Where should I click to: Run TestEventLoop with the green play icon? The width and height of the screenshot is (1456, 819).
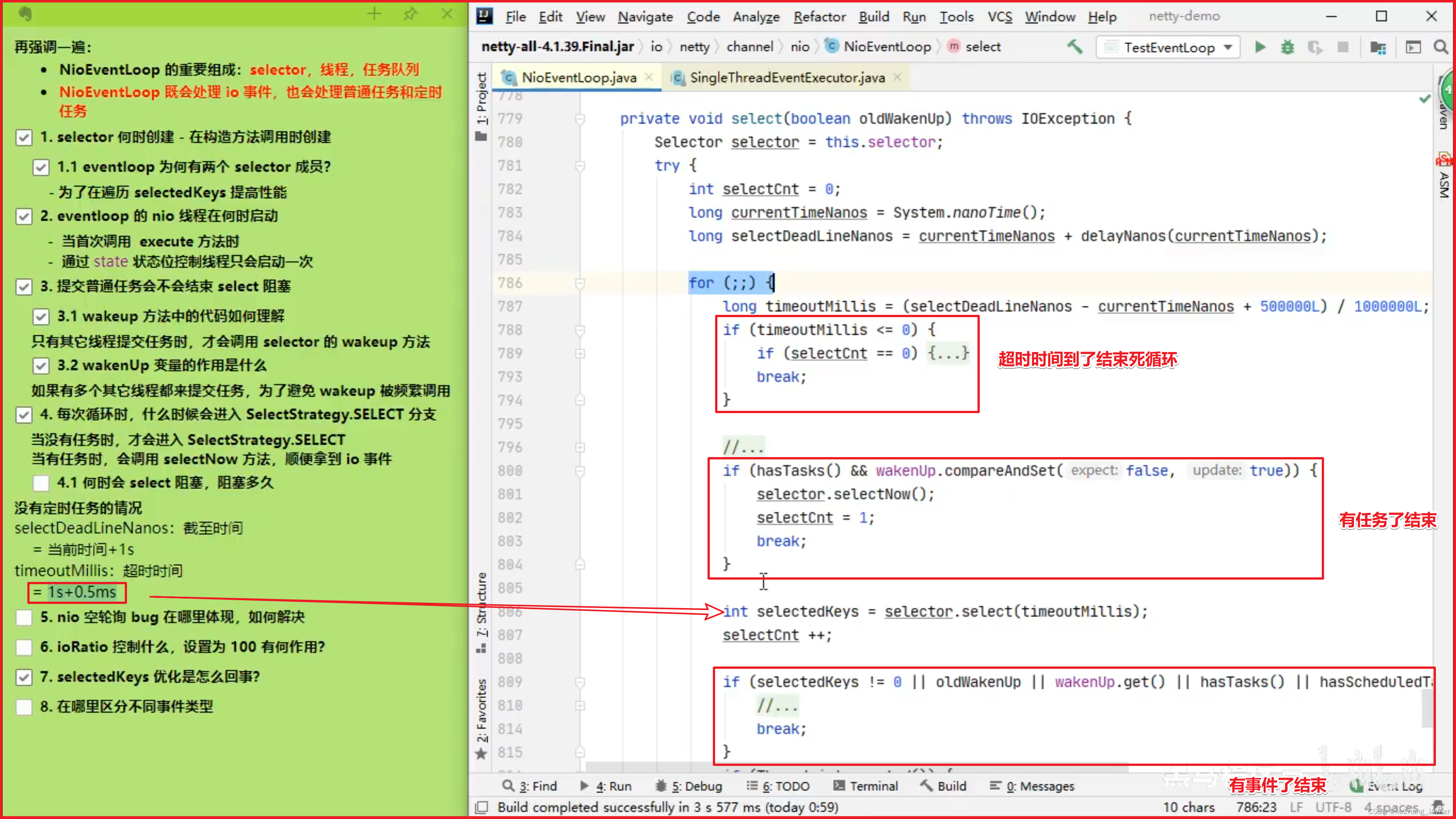(x=1260, y=47)
